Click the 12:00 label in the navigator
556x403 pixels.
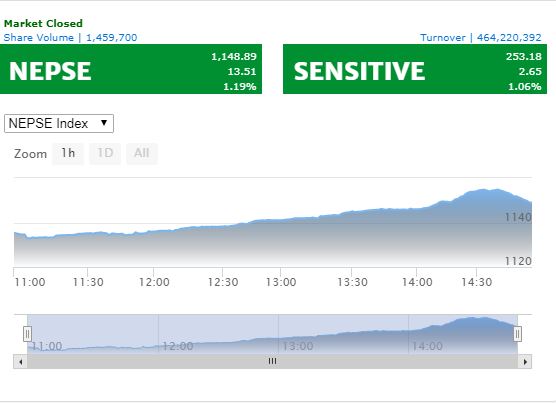point(178,346)
